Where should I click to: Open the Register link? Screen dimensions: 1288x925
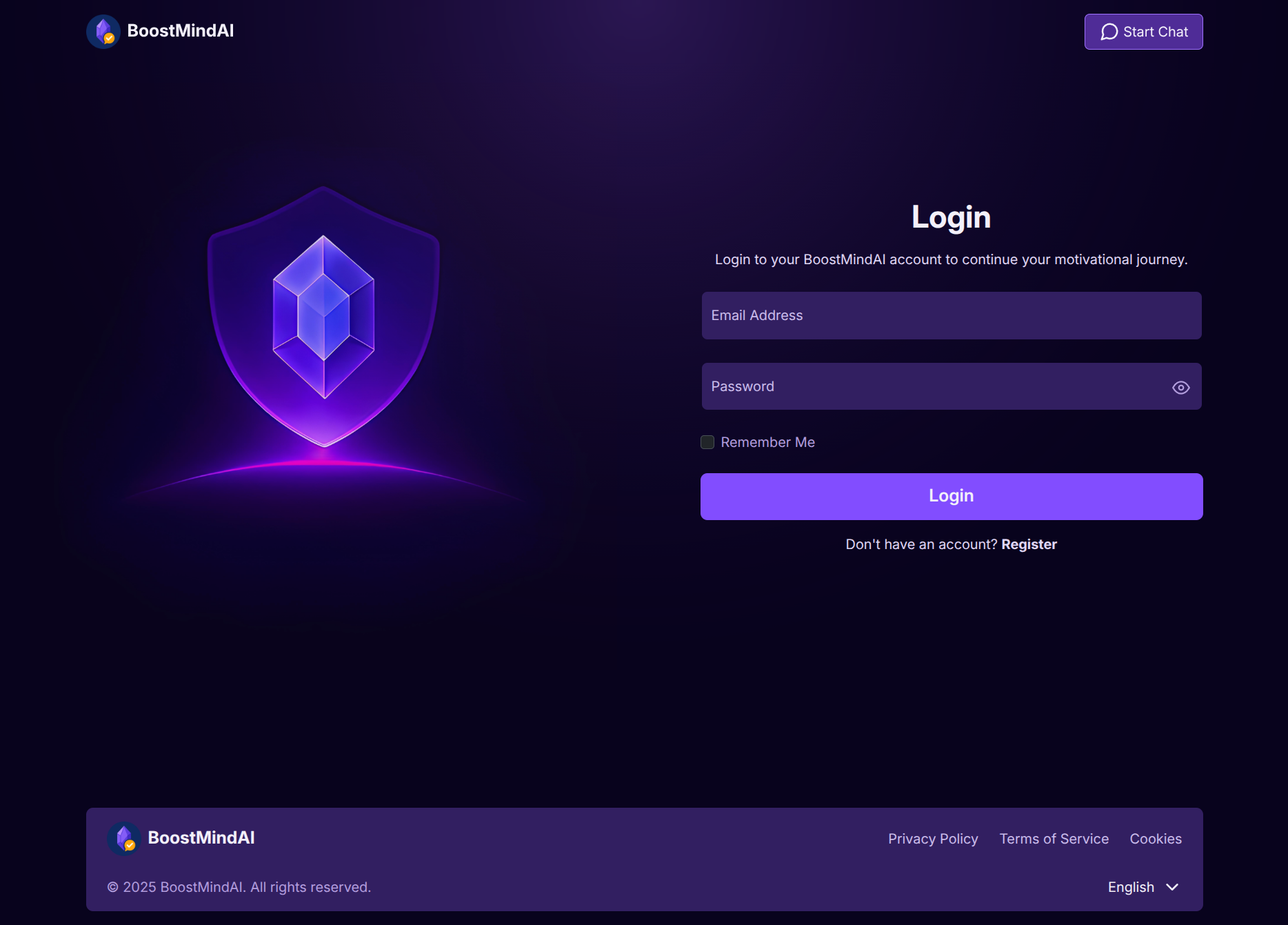[x=1029, y=544]
